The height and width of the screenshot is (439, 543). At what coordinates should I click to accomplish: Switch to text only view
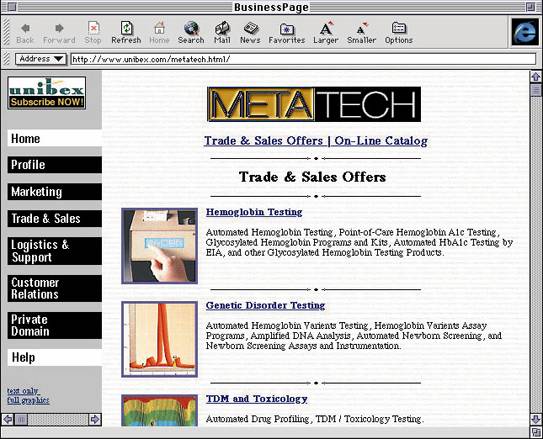[x=23, y=391]
